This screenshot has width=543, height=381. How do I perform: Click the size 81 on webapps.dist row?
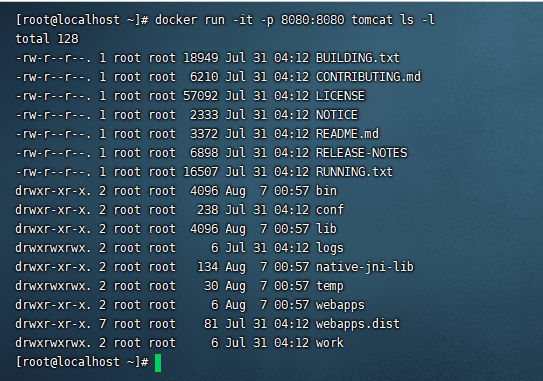(x=211, y=324)
